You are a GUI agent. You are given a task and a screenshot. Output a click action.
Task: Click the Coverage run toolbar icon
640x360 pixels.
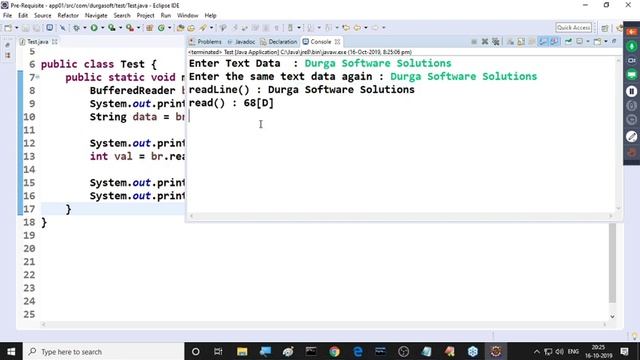[x=111, y=28]
